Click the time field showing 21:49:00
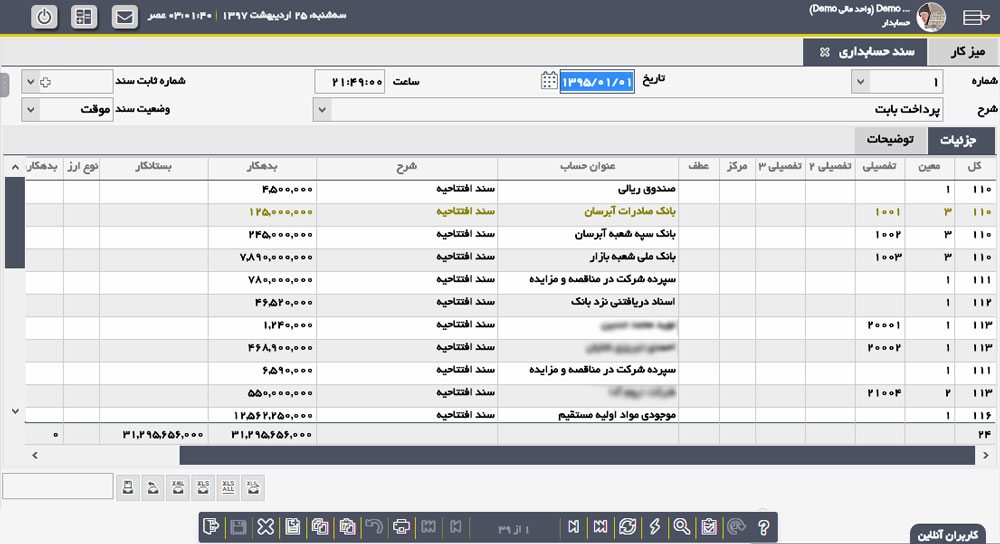The image size is (1000, 544). 349,82
